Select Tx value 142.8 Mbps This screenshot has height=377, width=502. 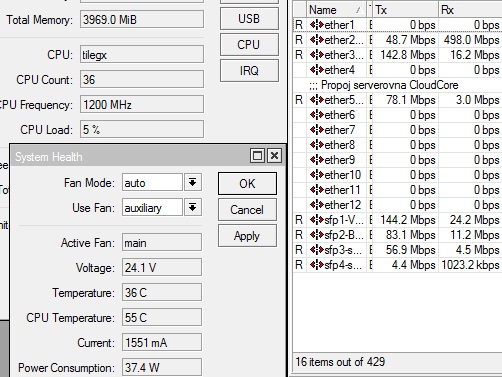click(x=408, y=55)
